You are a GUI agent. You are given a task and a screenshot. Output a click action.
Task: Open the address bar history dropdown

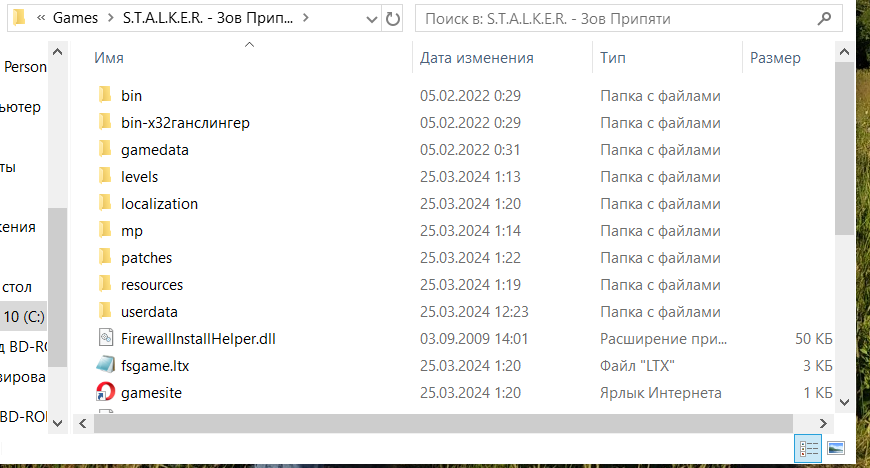click(x=369, y=18)
